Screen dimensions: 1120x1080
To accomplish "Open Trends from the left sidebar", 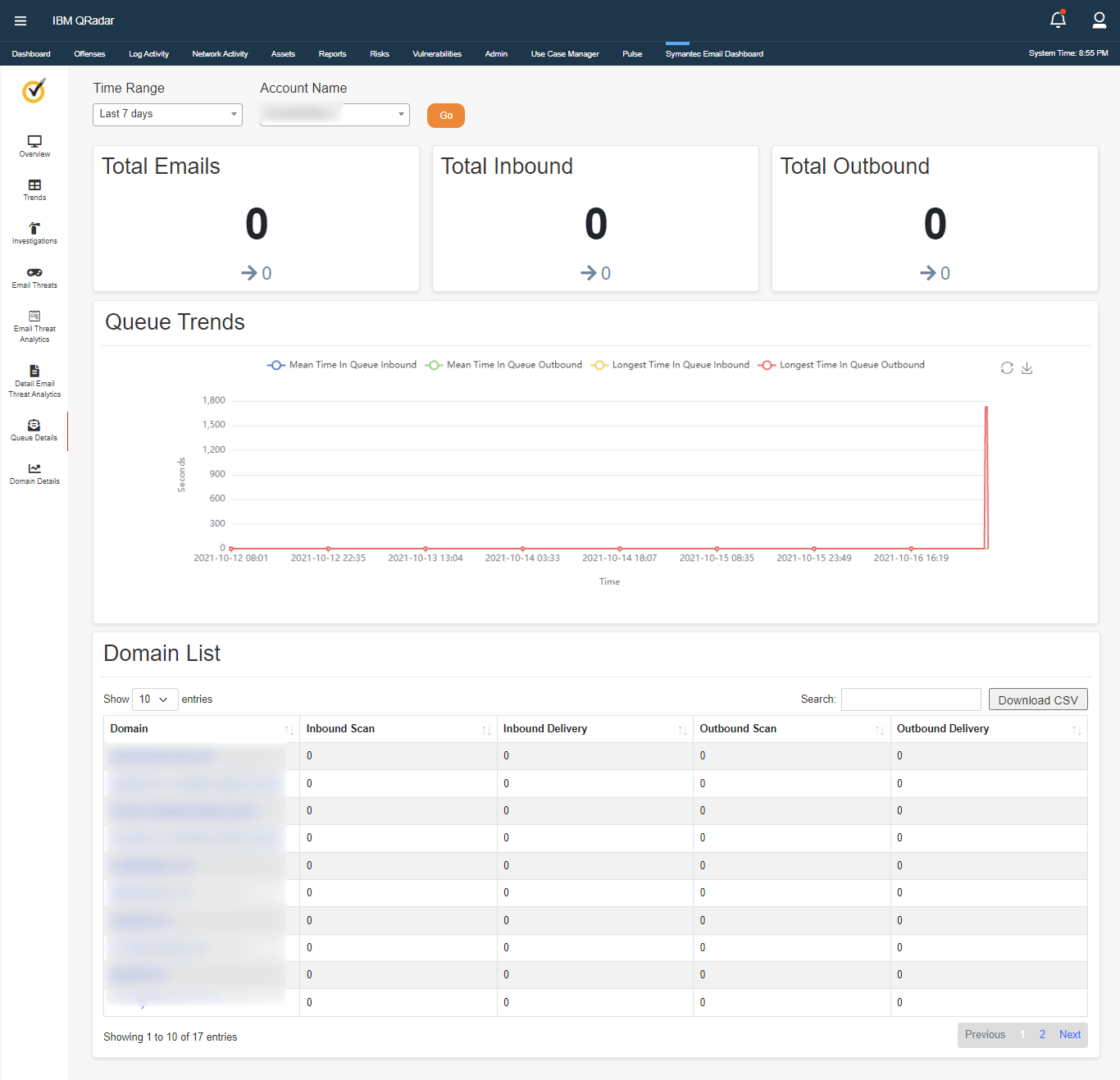I will pos(34,189).
